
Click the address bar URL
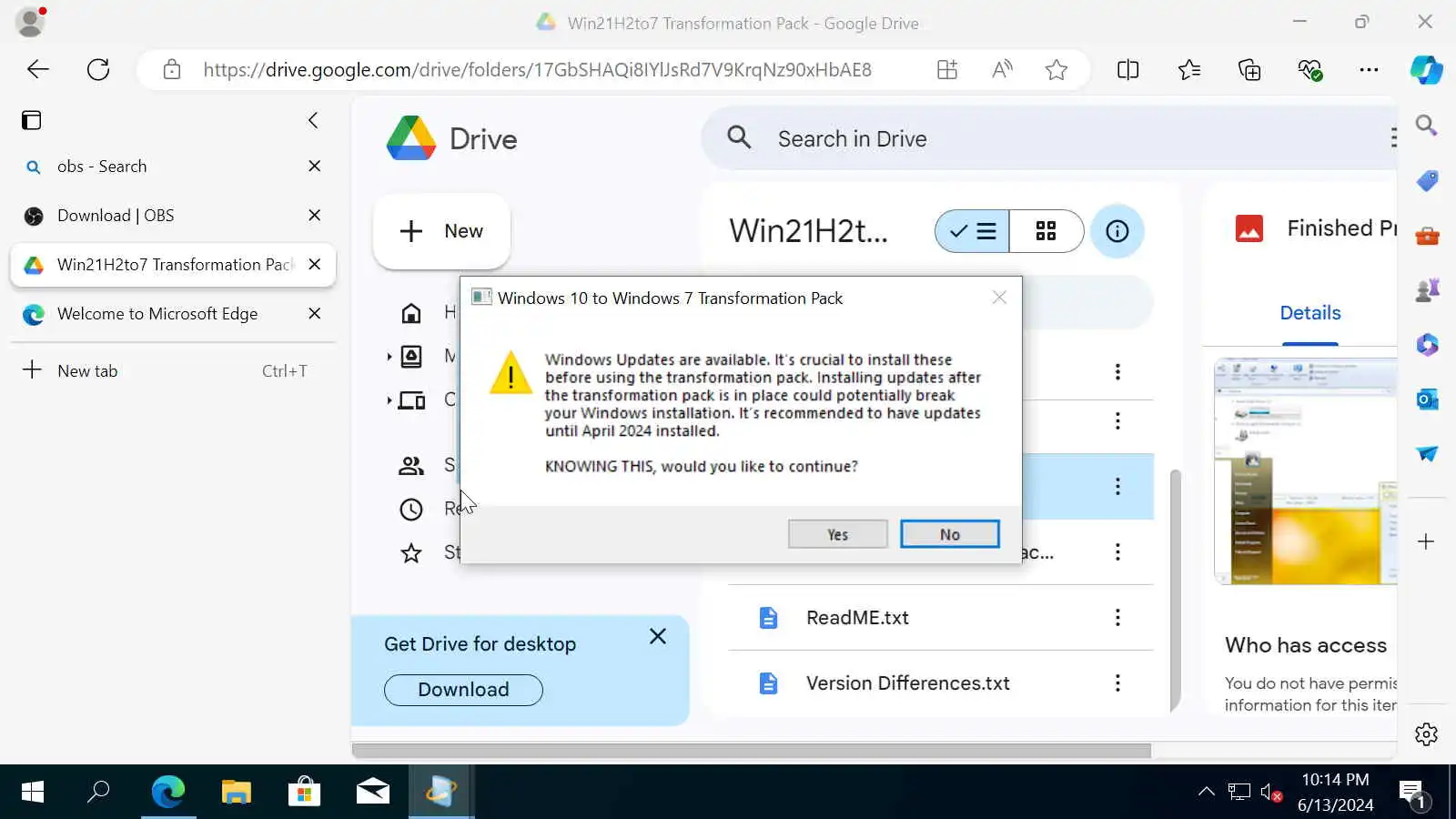(x=537, y=69)
